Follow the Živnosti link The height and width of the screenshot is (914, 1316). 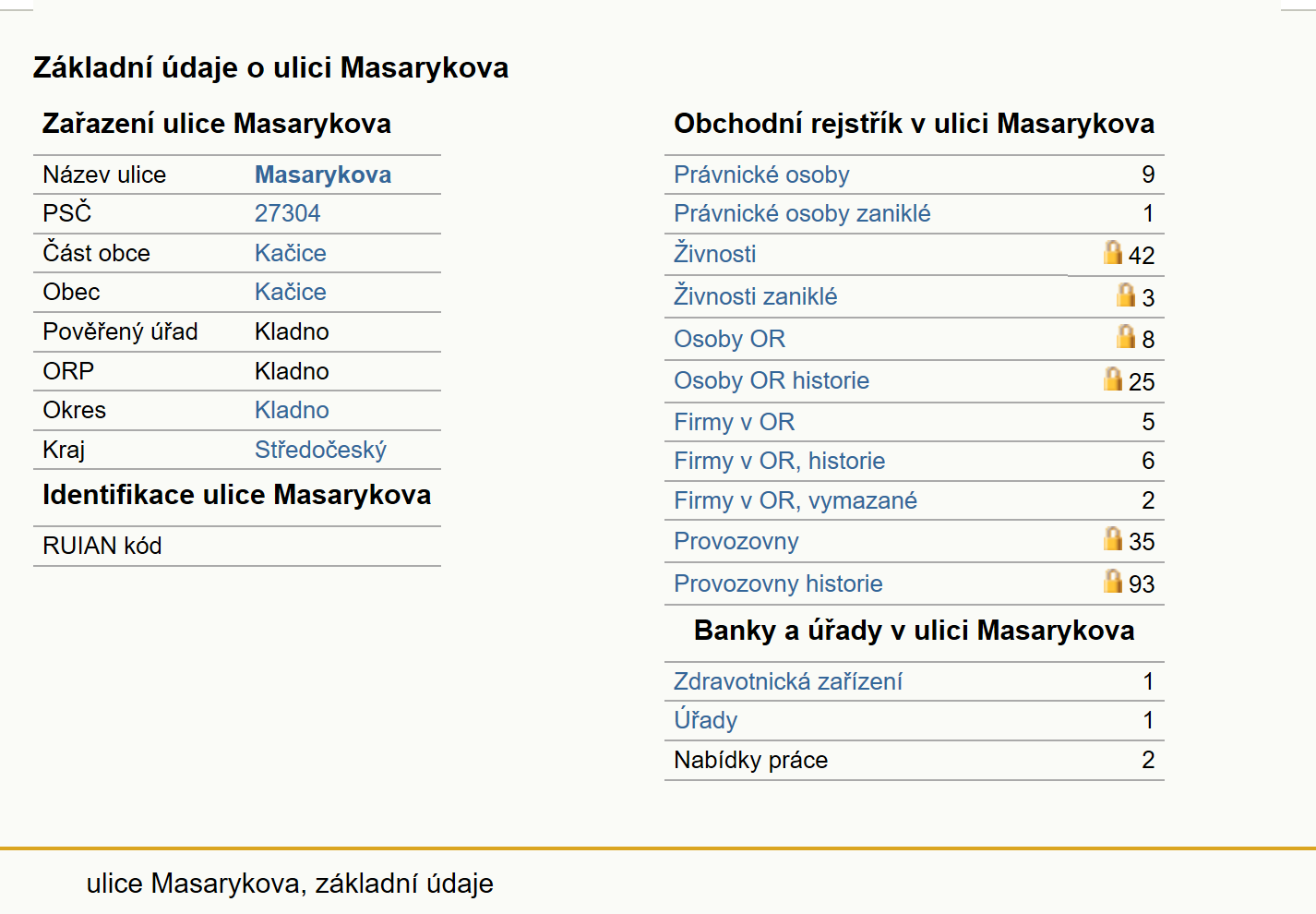[714, 253]
